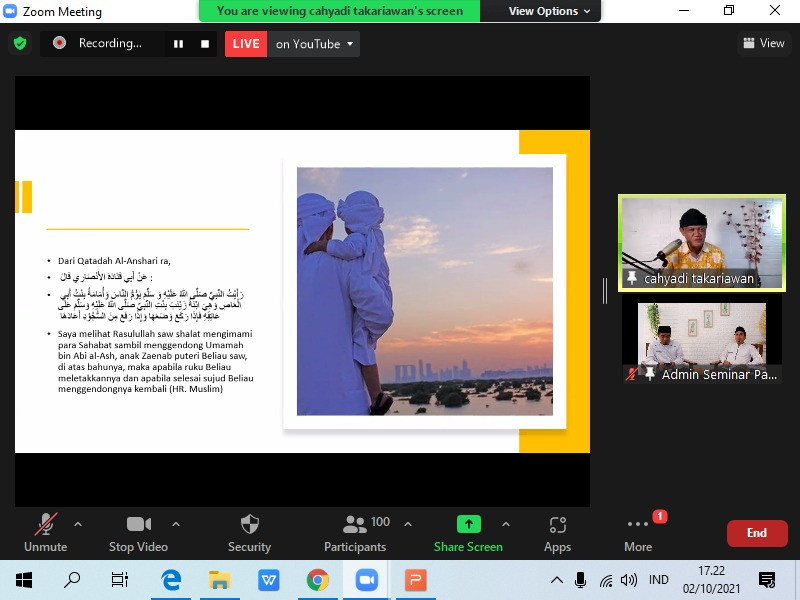Change layout with the View icon
Screen dimensions: 800x600
pos(763,43)
